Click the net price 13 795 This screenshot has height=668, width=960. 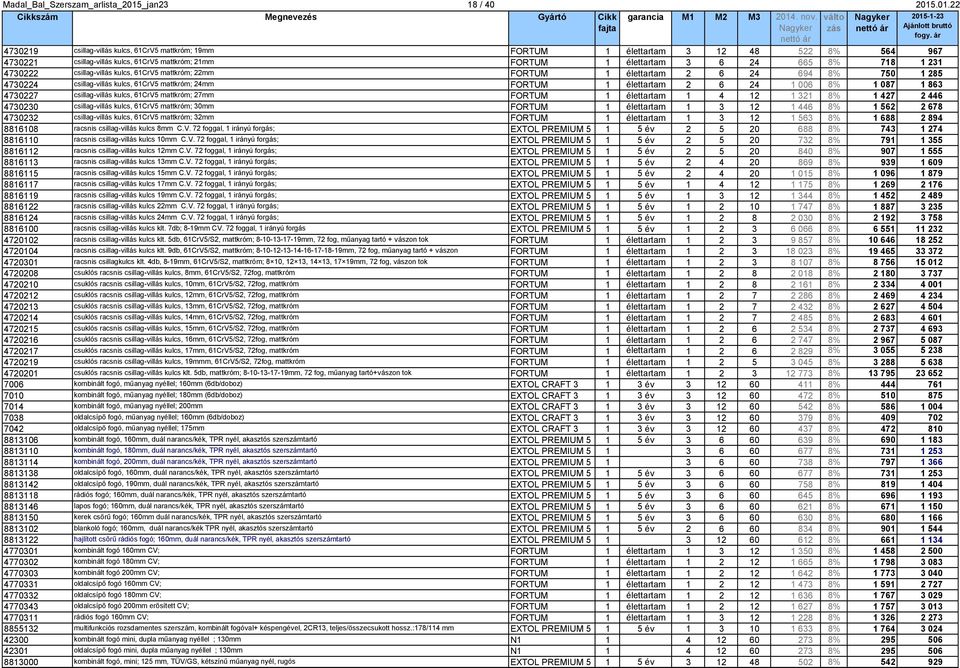click(882, 373)
